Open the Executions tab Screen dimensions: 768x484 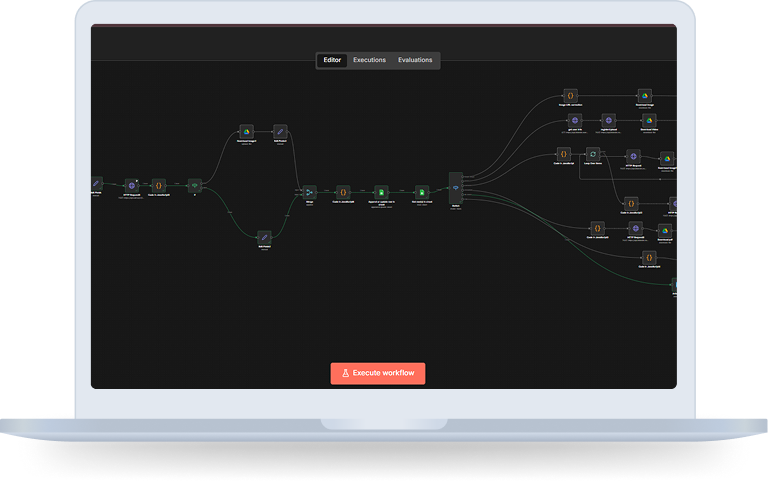pos(369,60)
